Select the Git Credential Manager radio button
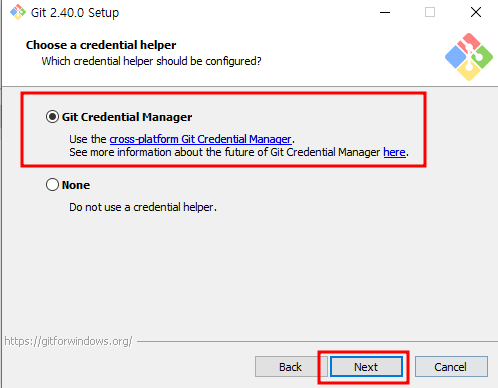This screenshot has width=498, height=388. 52,117
